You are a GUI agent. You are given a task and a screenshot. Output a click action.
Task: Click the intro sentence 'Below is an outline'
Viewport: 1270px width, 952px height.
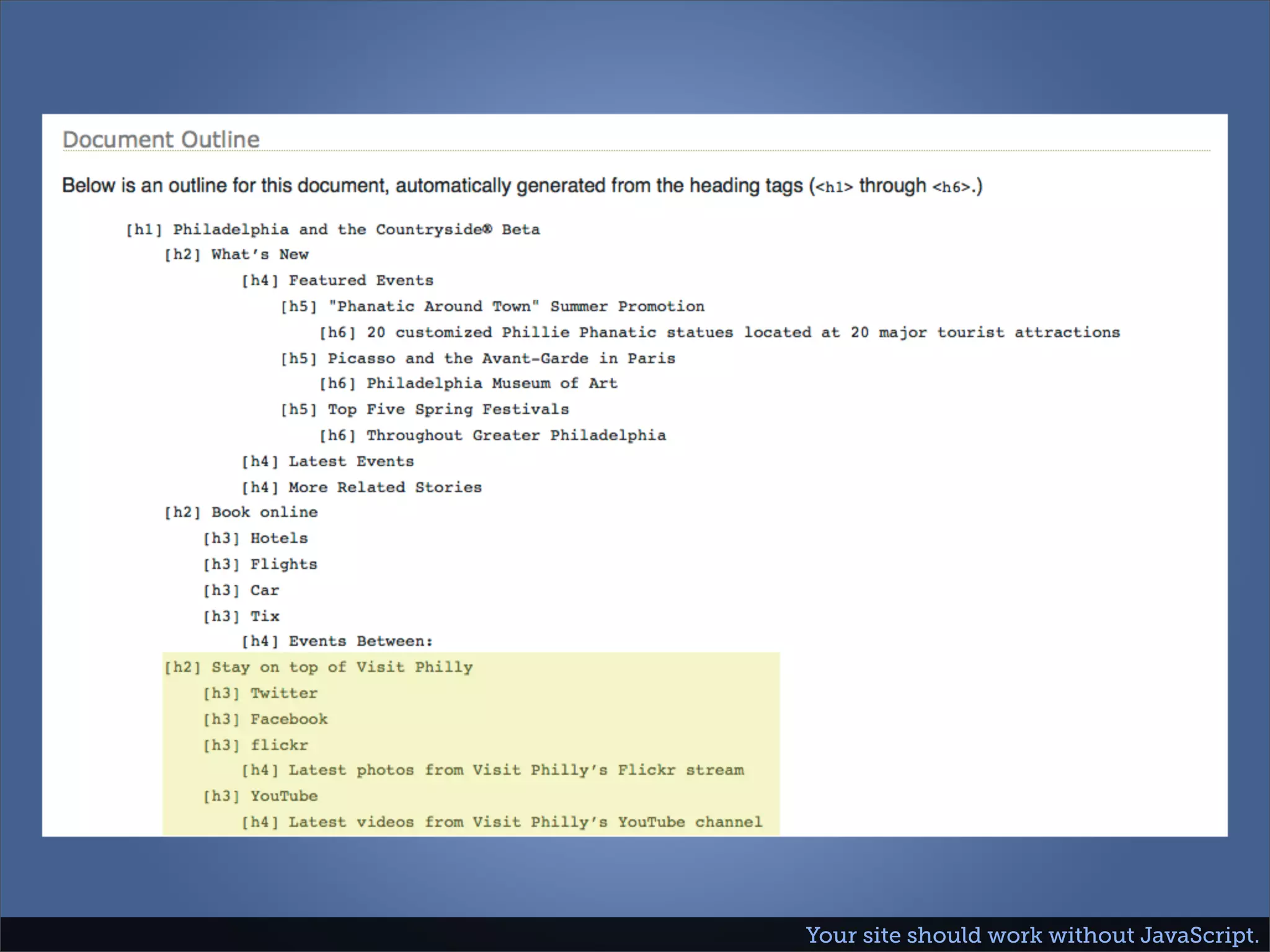[522, 186]
